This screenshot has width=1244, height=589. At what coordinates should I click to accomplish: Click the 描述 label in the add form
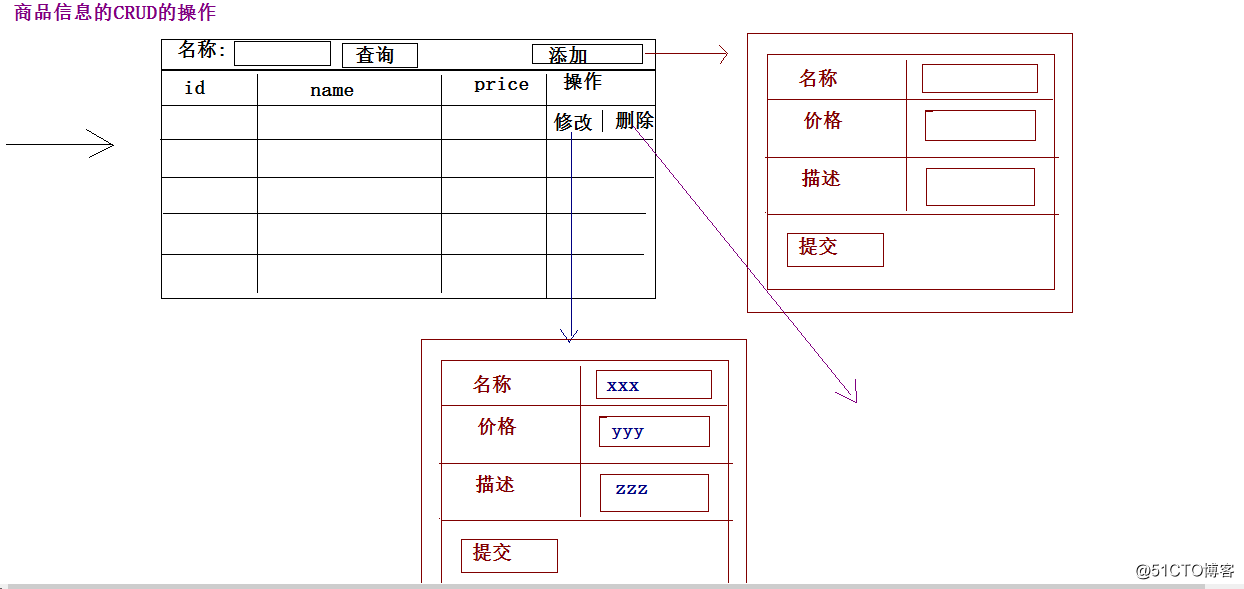click(x=821, y=179)
